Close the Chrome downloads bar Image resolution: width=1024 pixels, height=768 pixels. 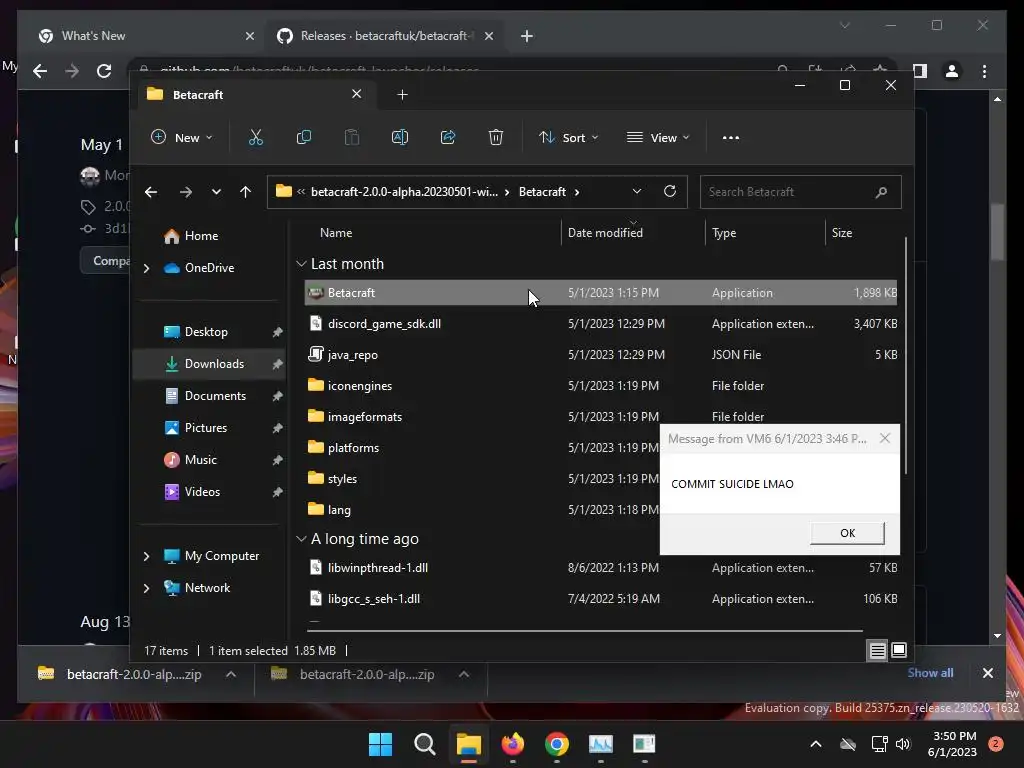(987, 673)
